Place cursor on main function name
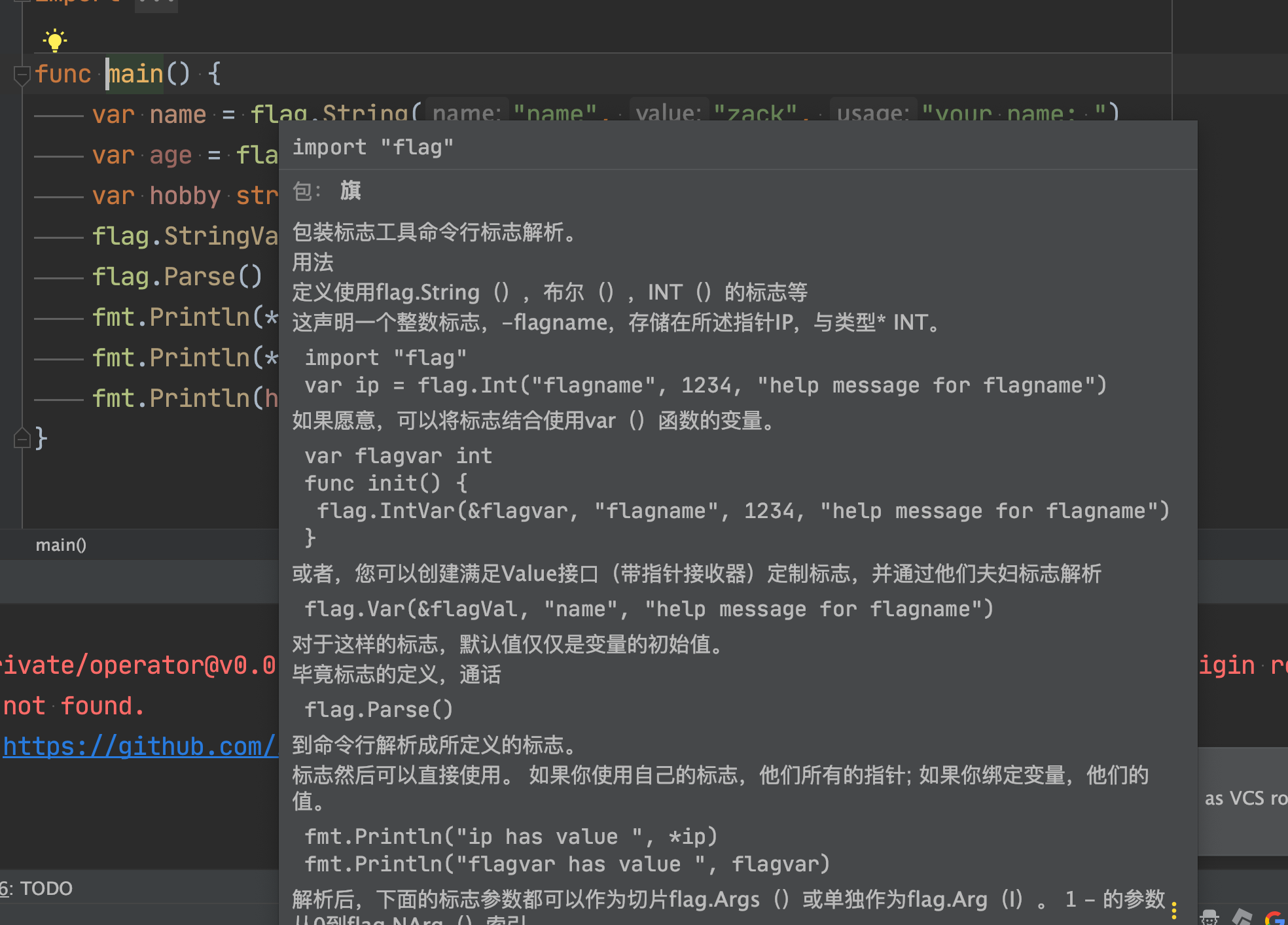 tap(135, 74)
